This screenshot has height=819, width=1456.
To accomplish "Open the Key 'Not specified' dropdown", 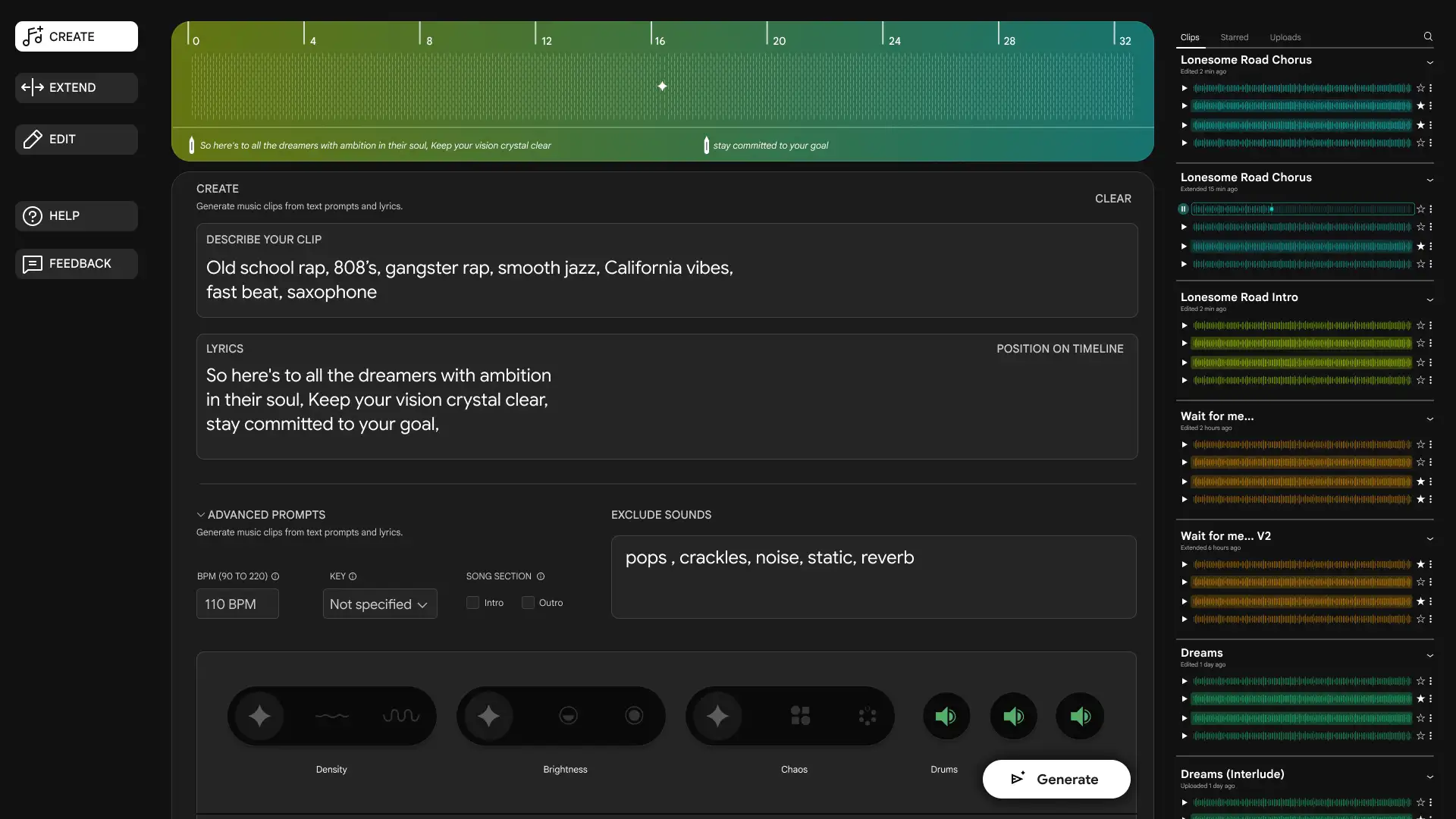I will coord(380,604).
